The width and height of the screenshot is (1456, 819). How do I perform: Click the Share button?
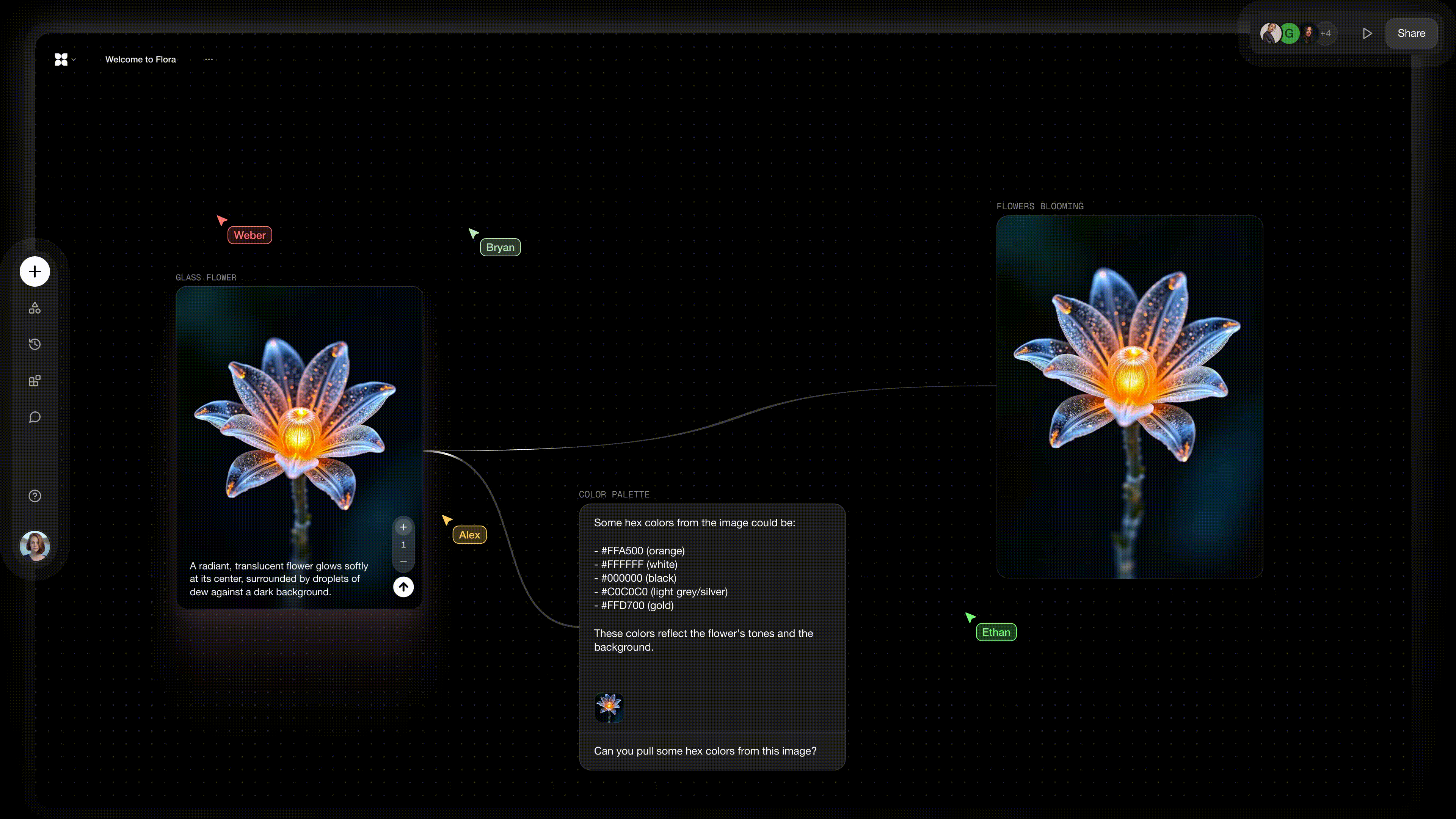[x=1411, y=33]
